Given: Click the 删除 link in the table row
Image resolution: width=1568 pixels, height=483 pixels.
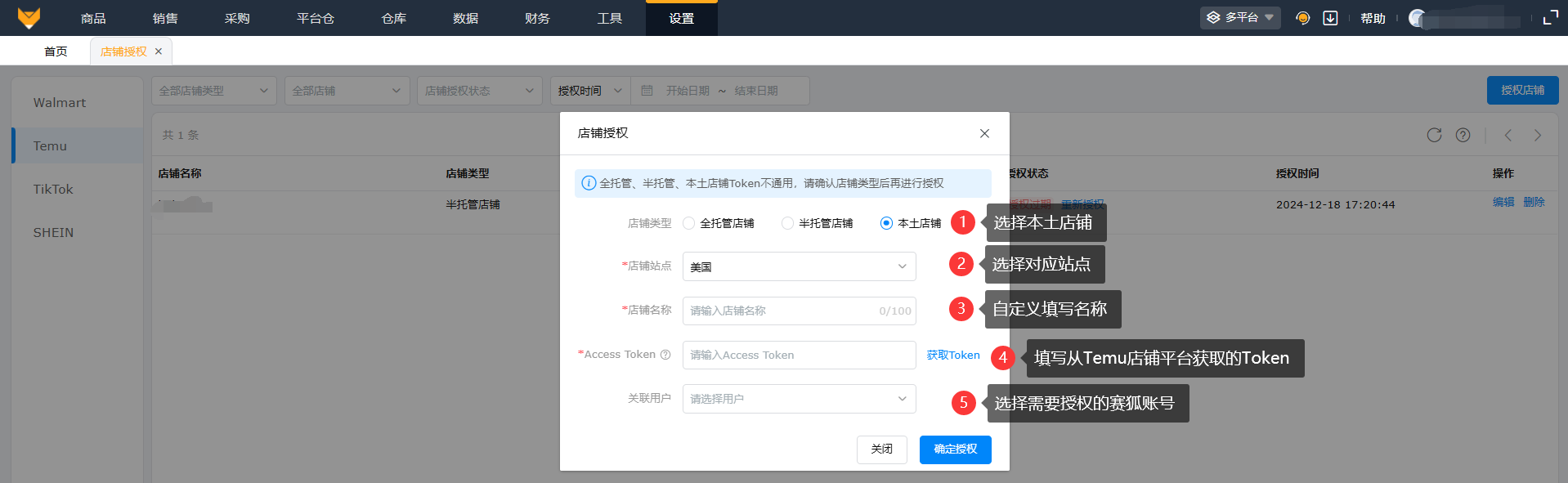Looking at the screenshot, I should 1534,202.
